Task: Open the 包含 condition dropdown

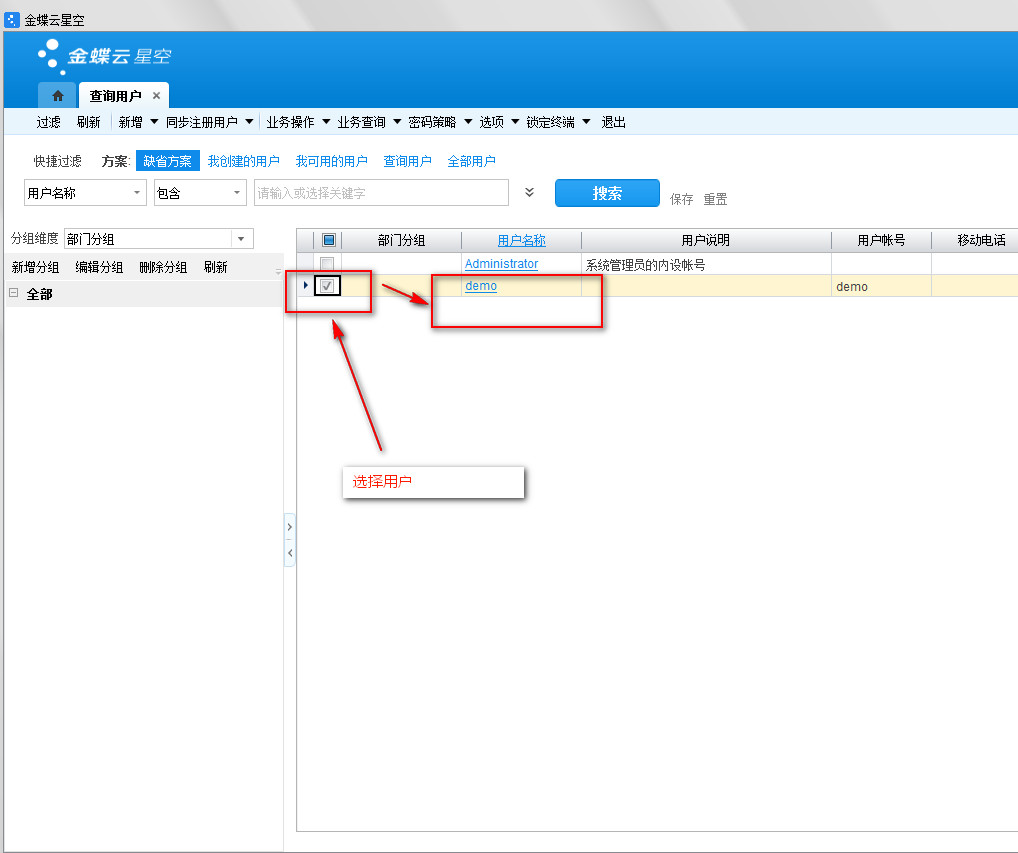Action: (x=236, y=193)
